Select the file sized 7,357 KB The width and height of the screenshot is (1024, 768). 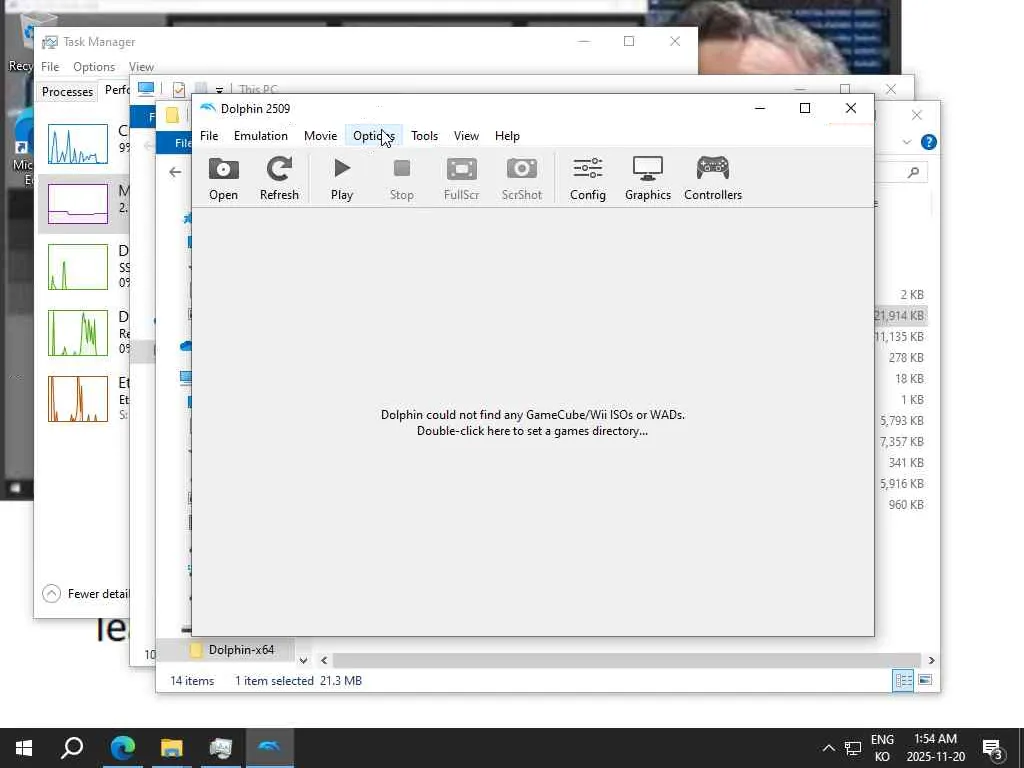point(901,441)
